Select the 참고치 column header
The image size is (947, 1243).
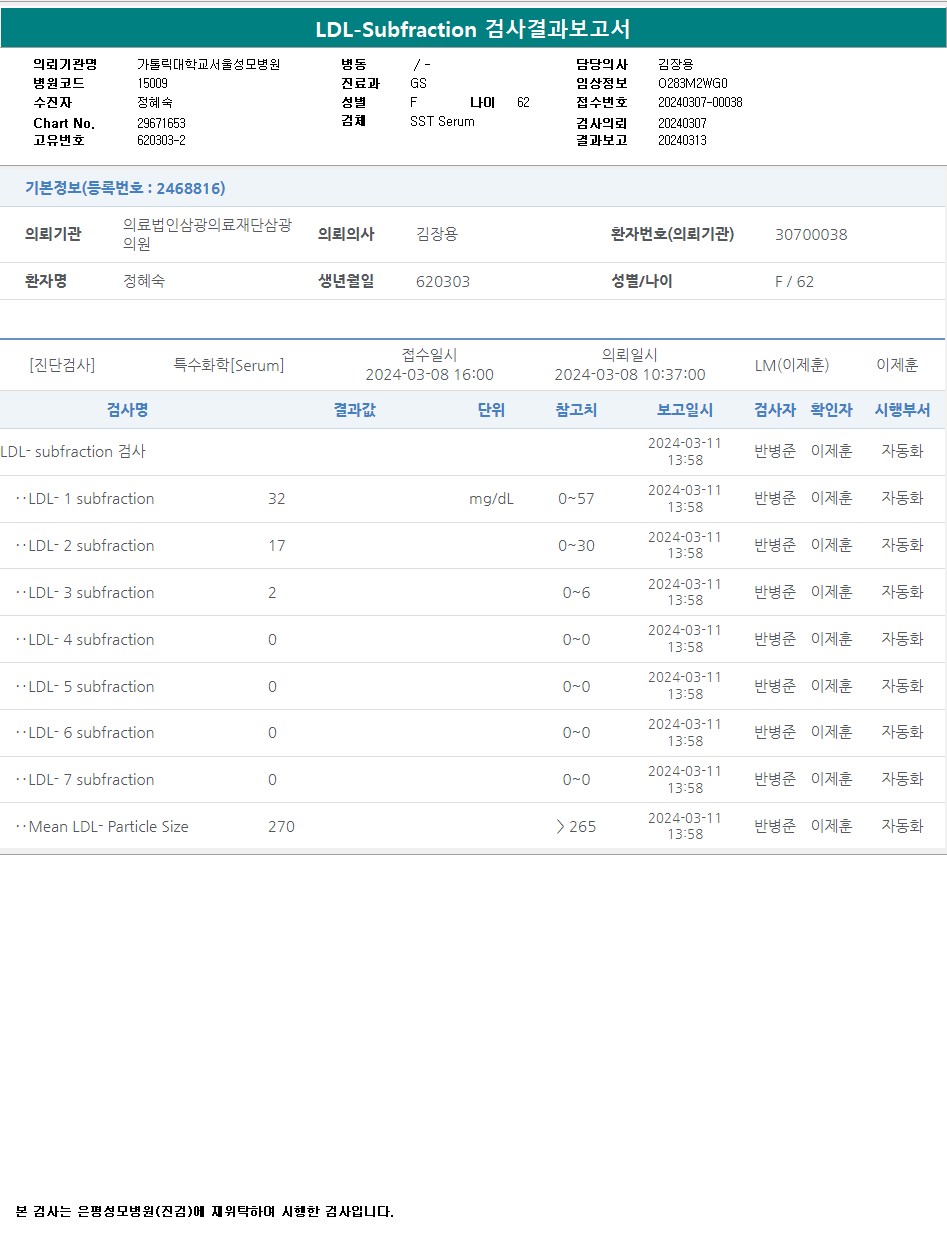pyautogui.click(x=576, y=410)
